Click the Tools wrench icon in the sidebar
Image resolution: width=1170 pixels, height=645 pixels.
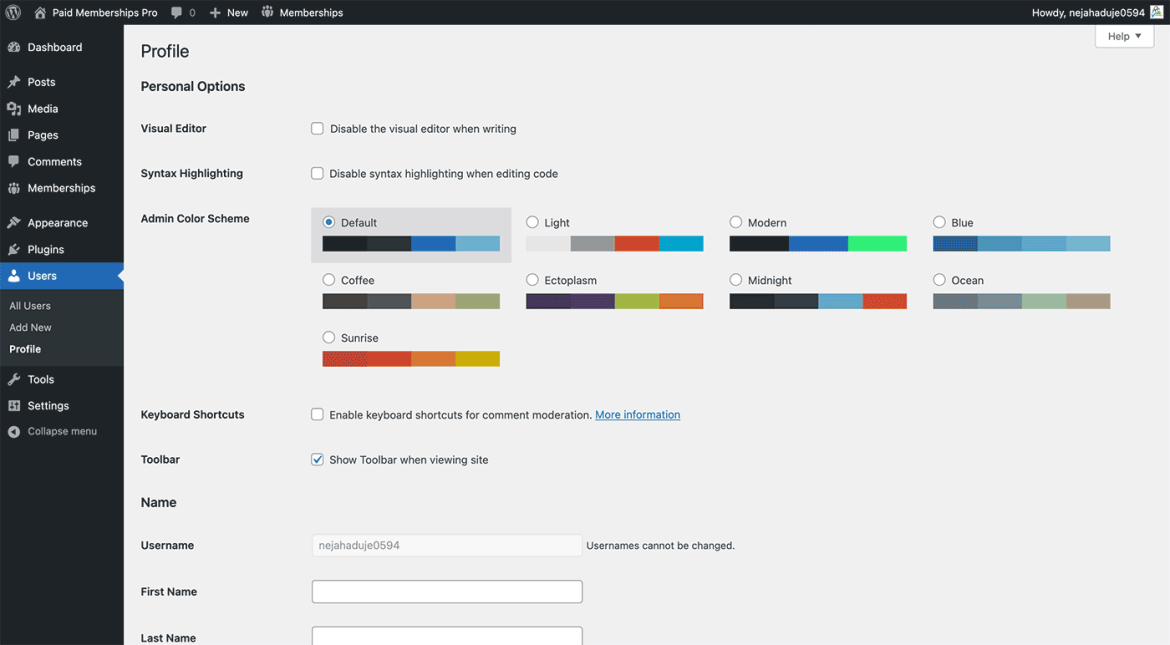pyautogui.click(x=14, y=378)
